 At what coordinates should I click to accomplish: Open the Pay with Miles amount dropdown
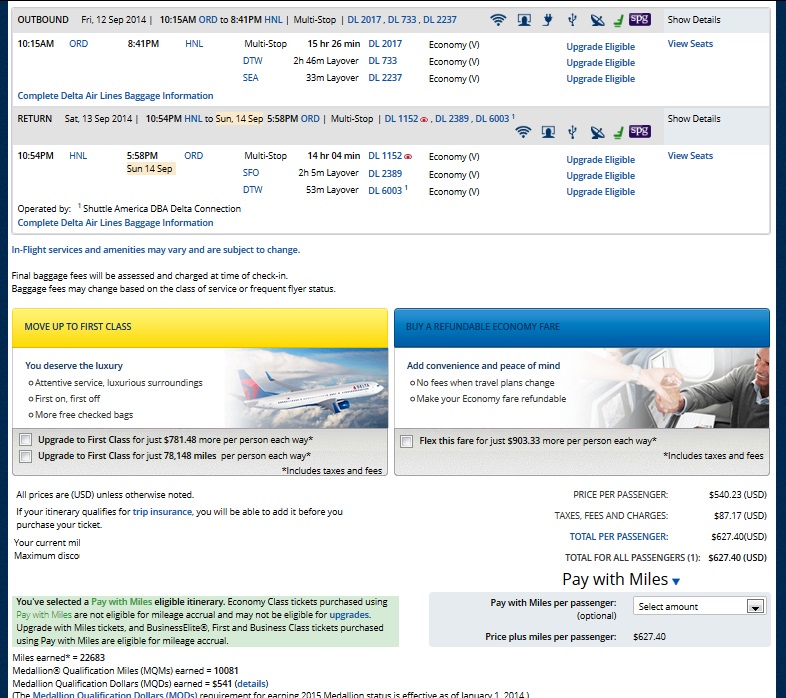pos(699,606)
